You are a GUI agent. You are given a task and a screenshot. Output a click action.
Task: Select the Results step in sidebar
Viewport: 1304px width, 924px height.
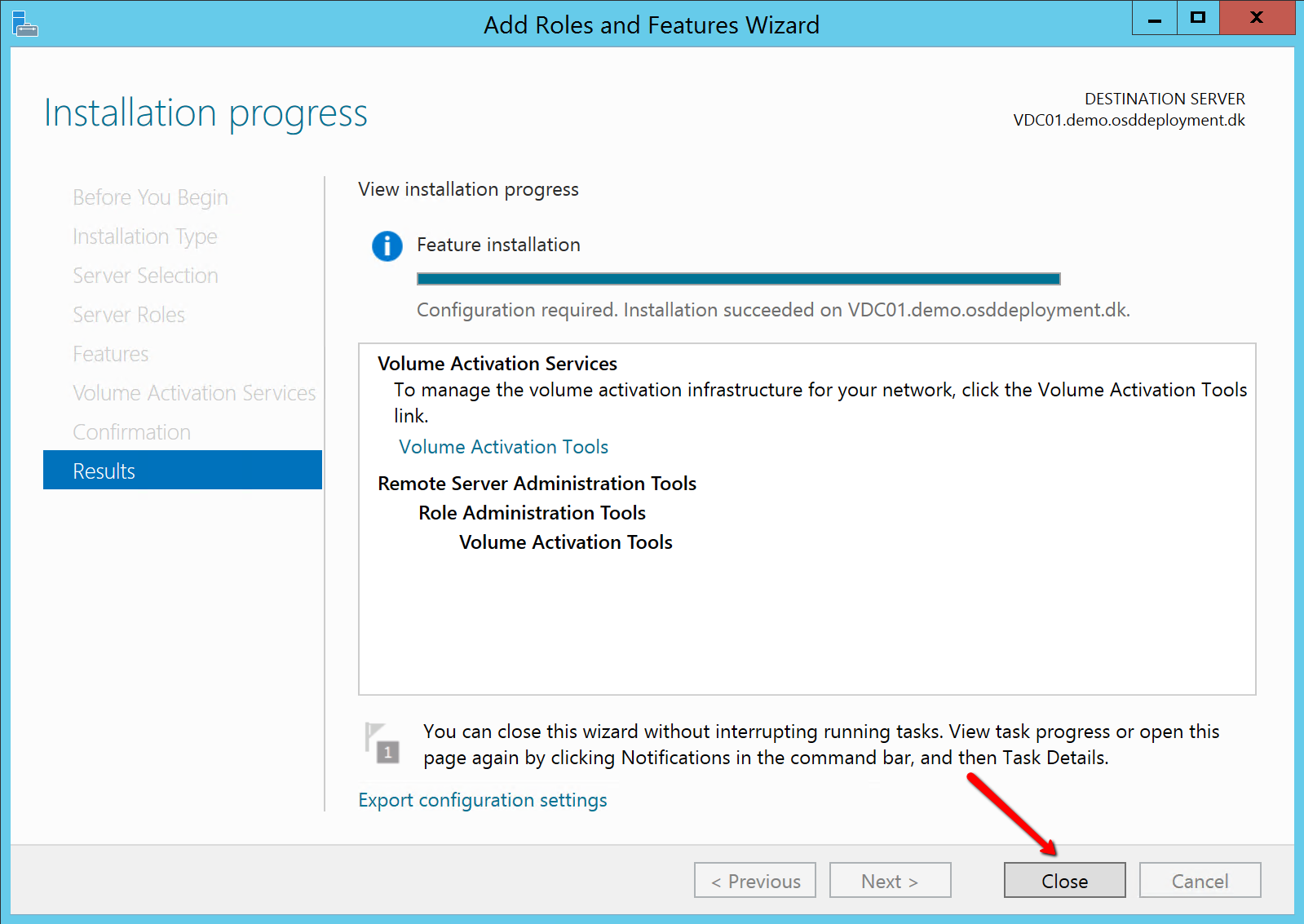coord(183,471)
